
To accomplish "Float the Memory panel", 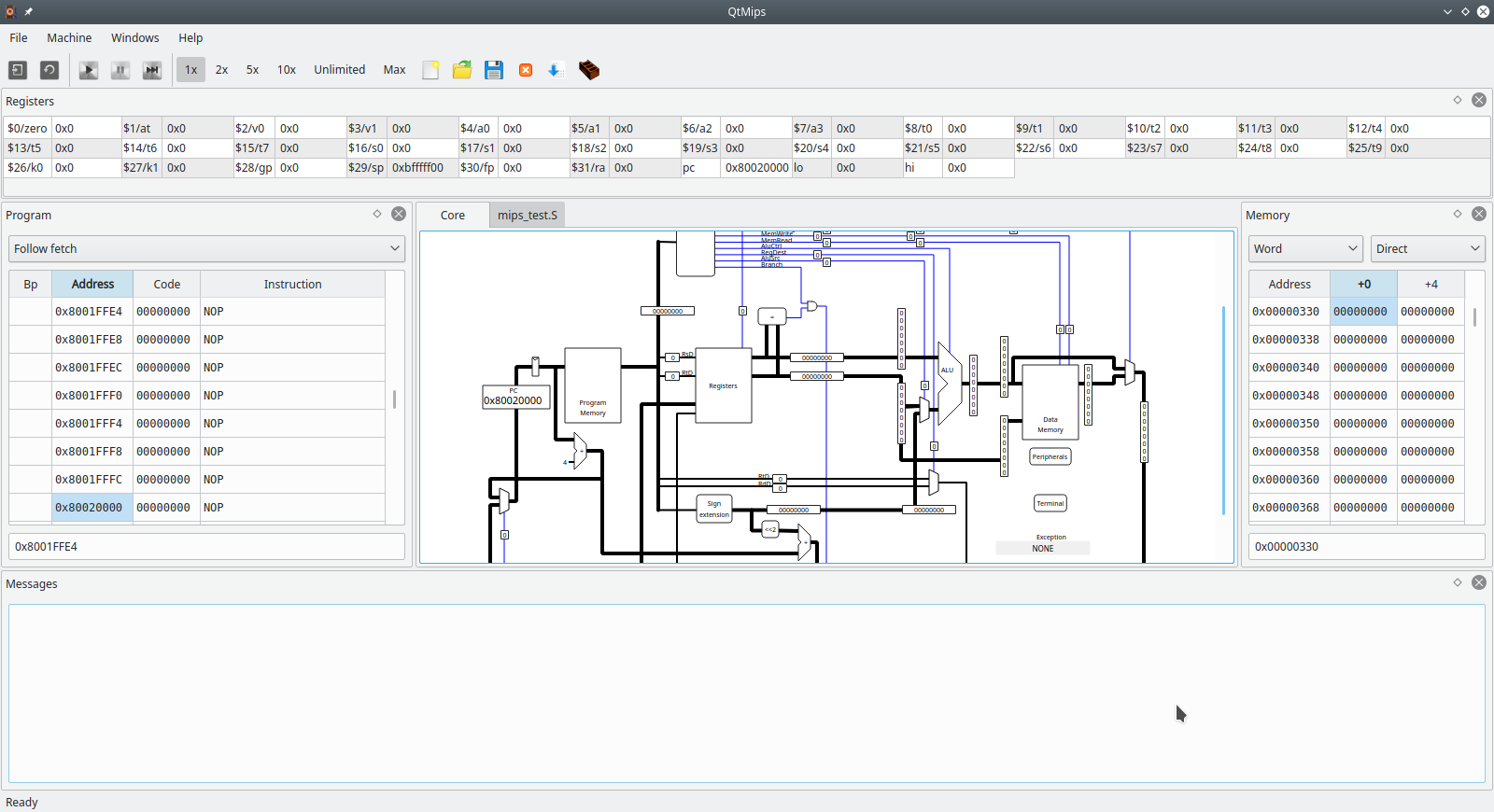I will [1458, 214].
